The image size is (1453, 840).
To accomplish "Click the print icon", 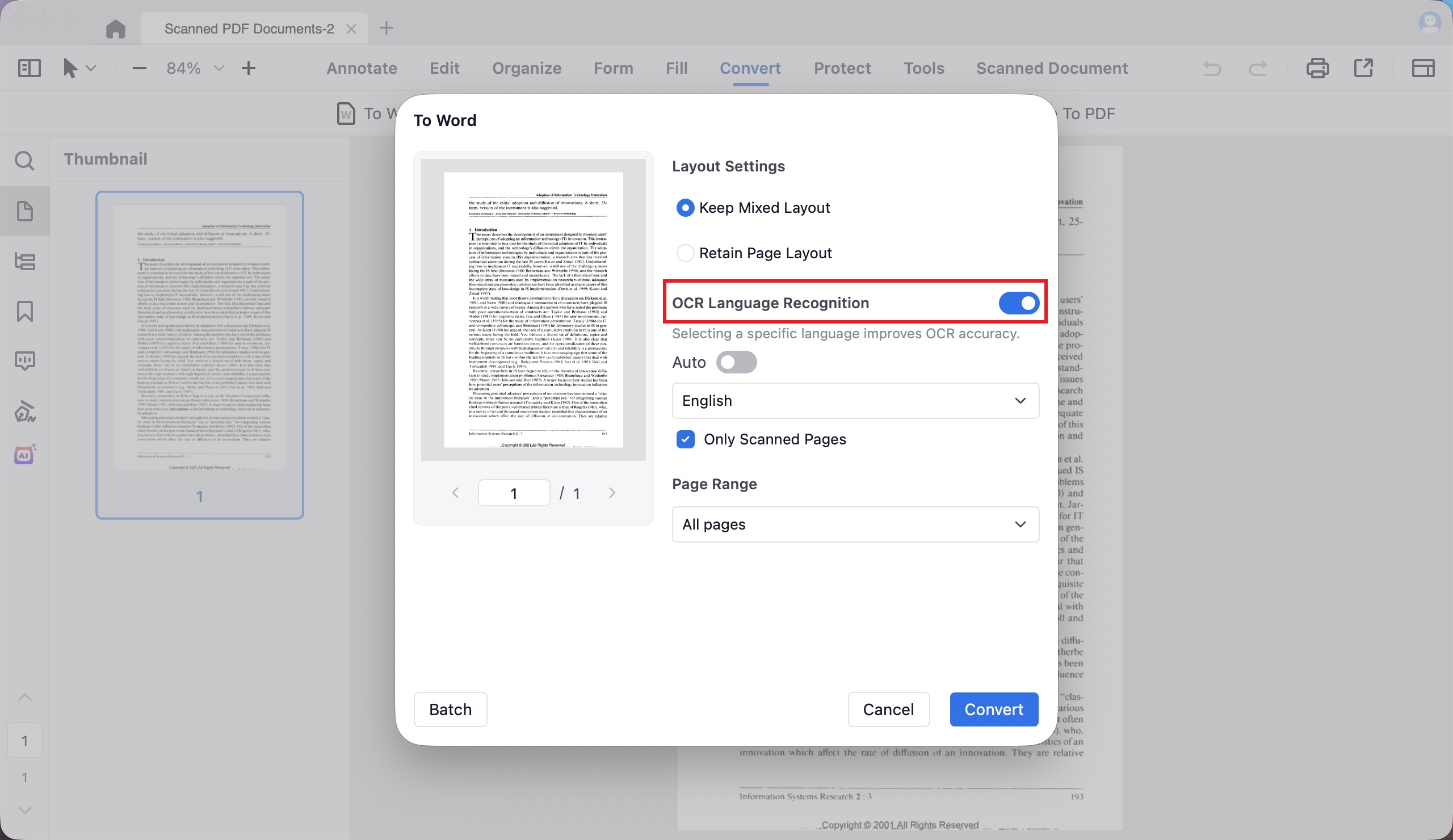I will 1317,68.
